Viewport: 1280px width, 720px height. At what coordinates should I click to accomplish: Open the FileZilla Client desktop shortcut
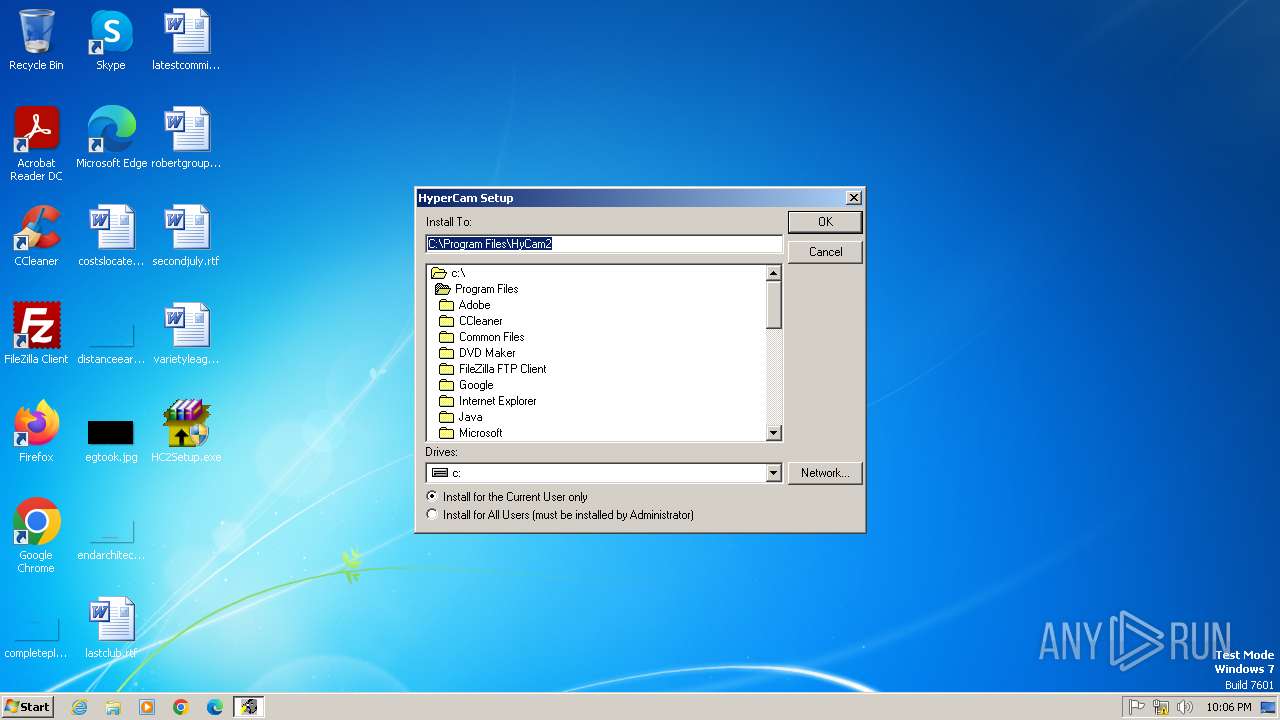coord(36,334)
